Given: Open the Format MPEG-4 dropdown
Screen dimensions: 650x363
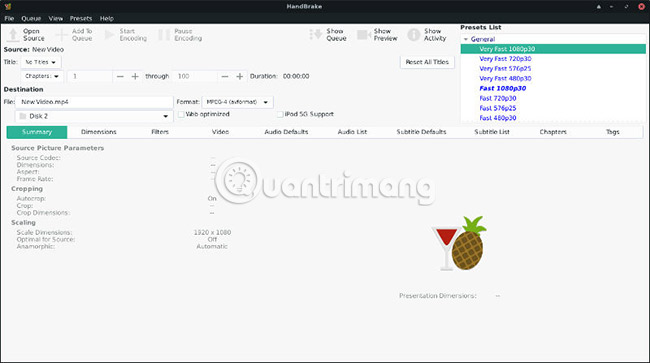Looking at the screenshot, I should [x=237, y=102].
